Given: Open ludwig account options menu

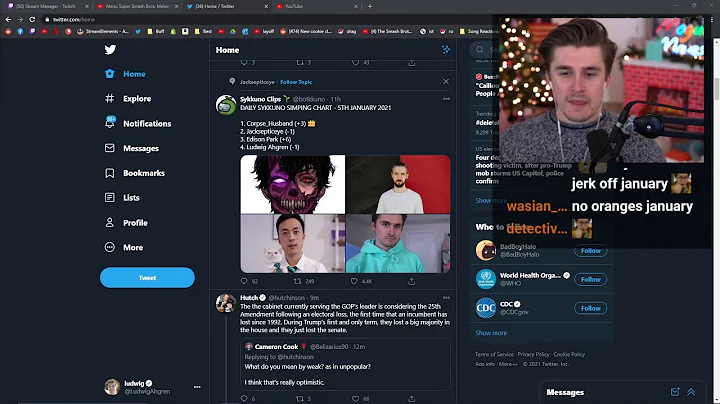Looking at the screenshot, I should click(197, 387).
